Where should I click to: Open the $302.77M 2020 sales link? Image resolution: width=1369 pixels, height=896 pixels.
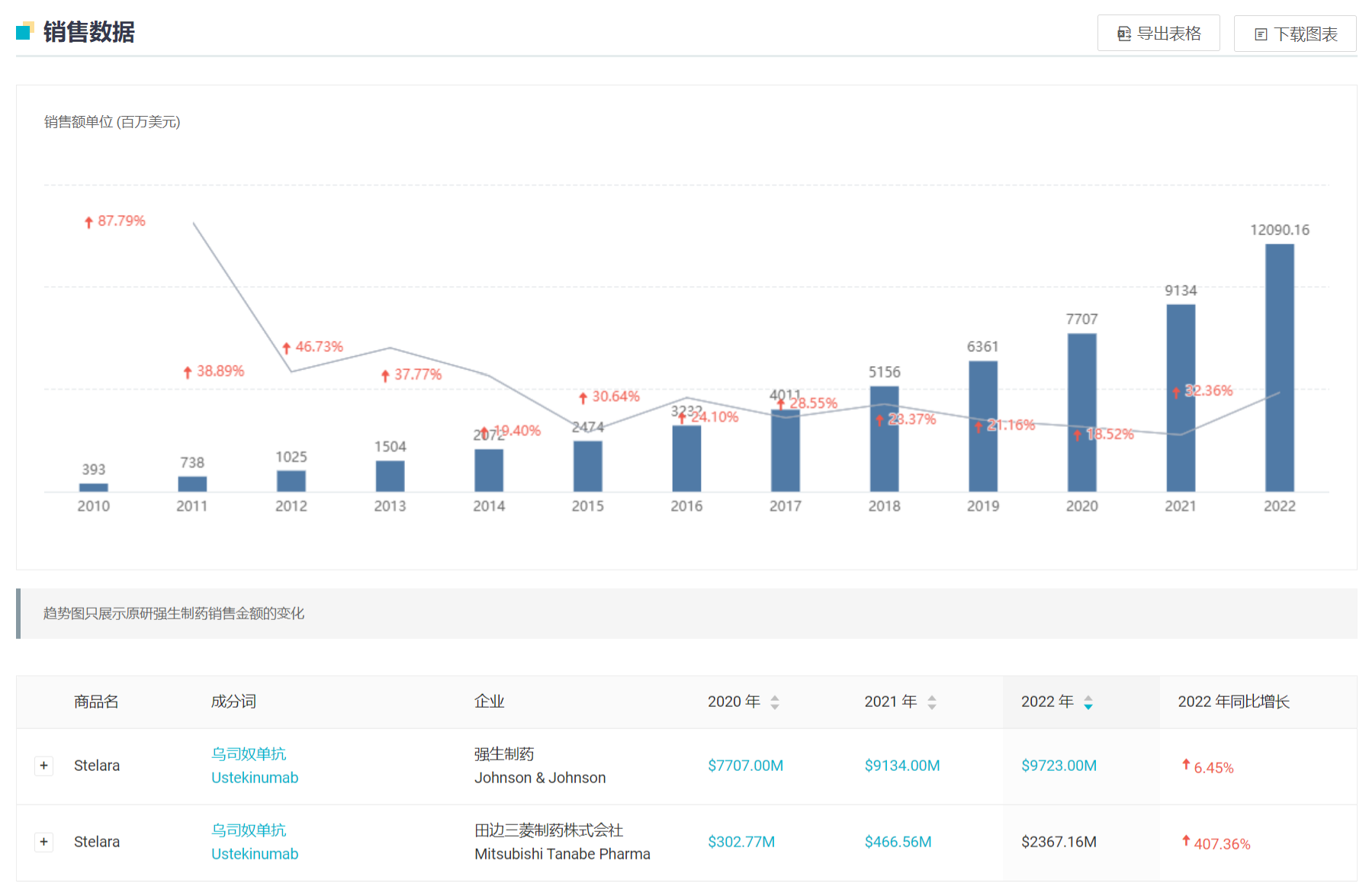click(x=741, y=842)
